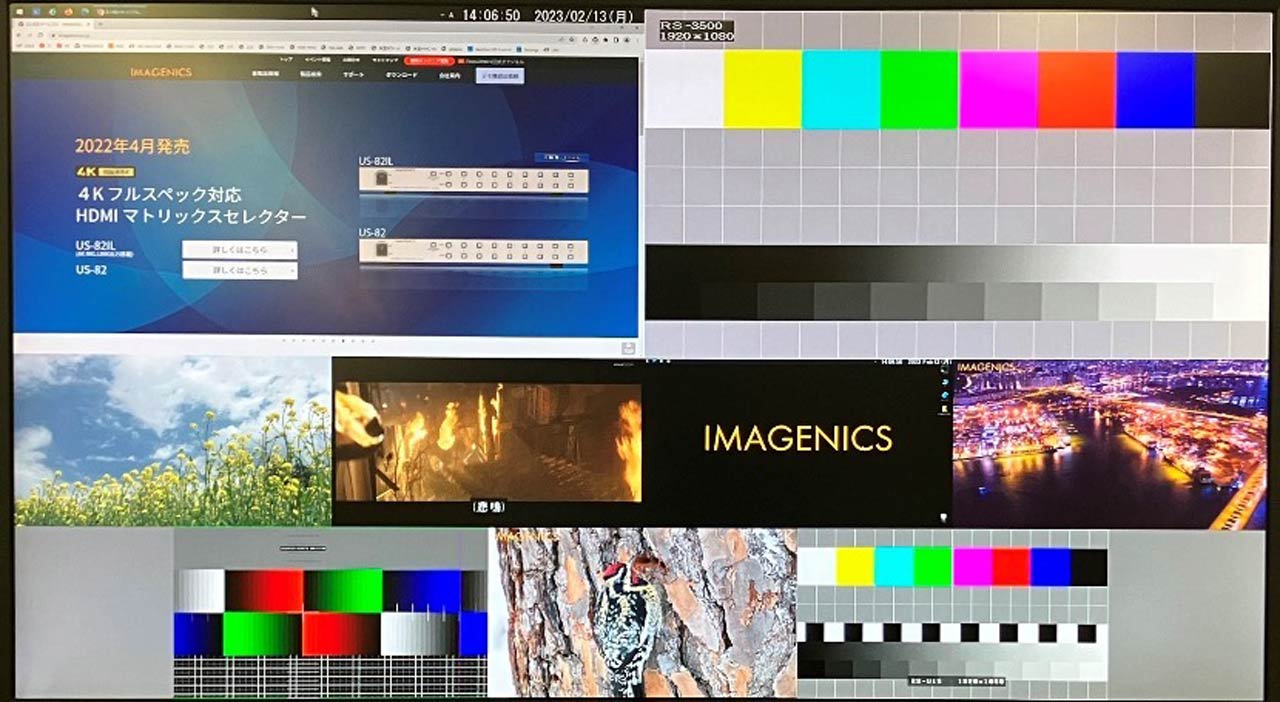The width and height of the screenshot is (1280, 702).
Task: Select the night city harbor video tile
Action: (1110, 443)
